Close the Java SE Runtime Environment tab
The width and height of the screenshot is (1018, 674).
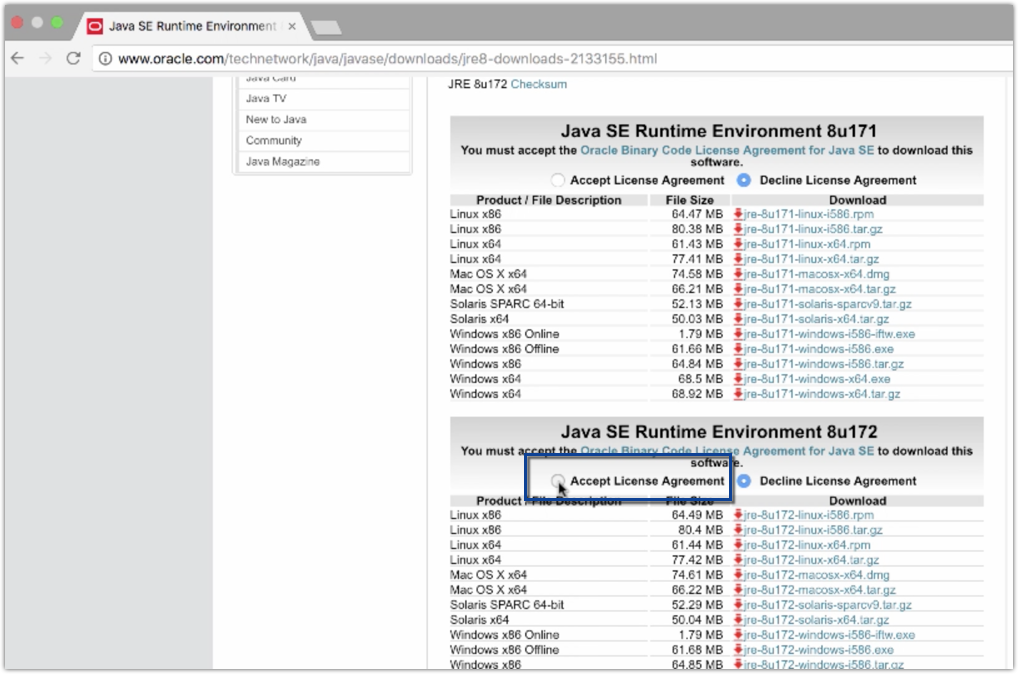click(x=292, y=26)
